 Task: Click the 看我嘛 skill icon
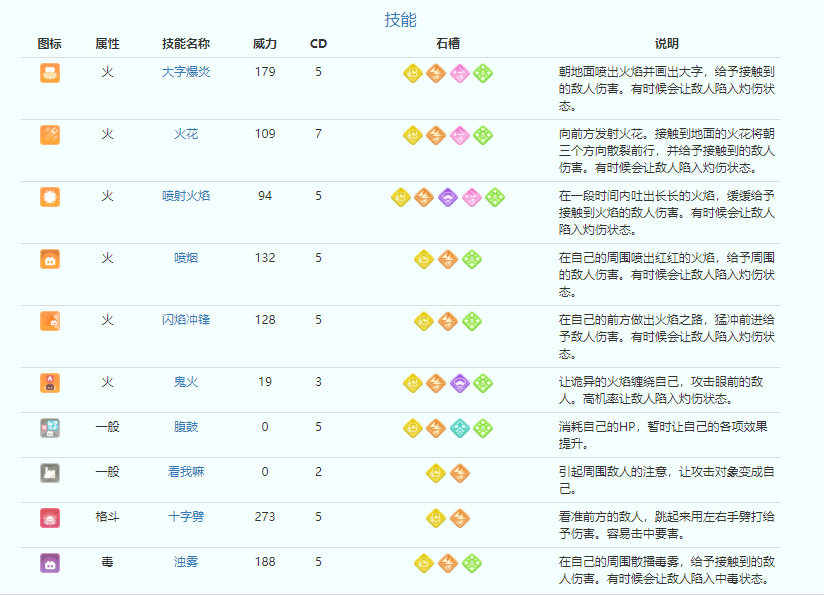(x=50, y=473)
